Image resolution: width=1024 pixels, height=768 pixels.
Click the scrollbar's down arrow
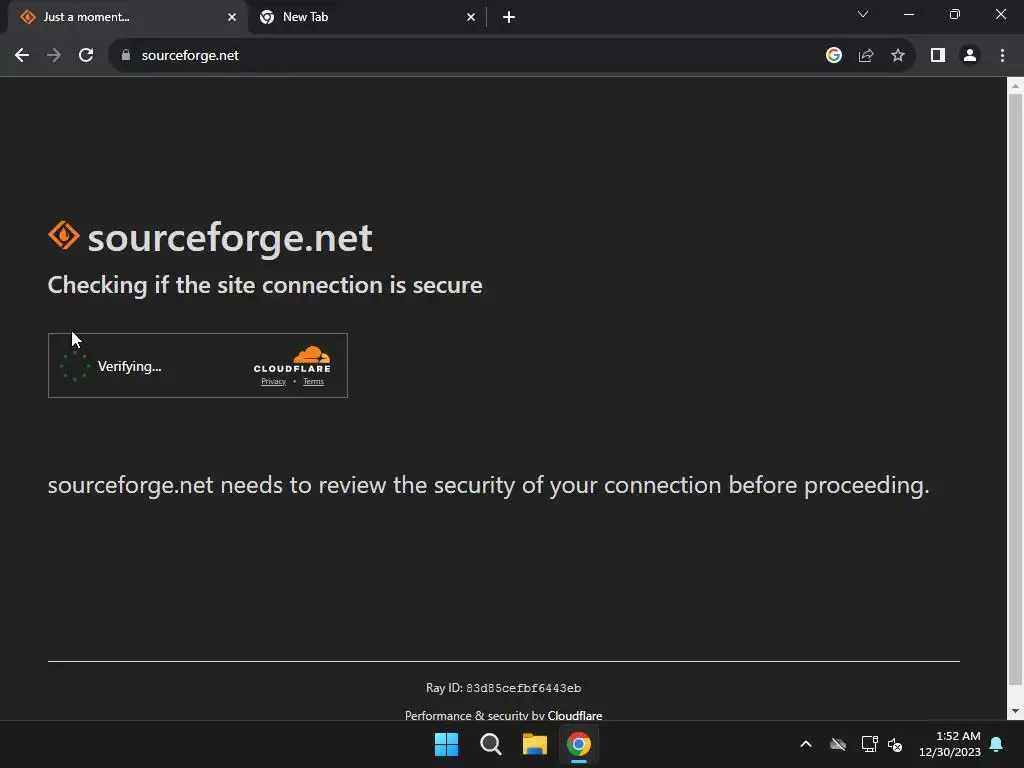pyautogui.click(x=1015, y=711)
